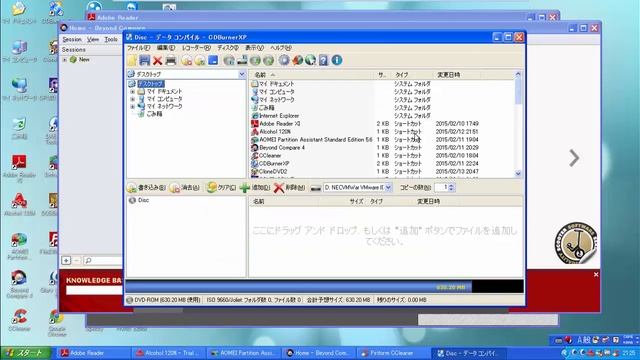Screen dimensions: 640x360
Task: Switch to Piriform CCleaner taskbar button
Action: coord(392,353)
